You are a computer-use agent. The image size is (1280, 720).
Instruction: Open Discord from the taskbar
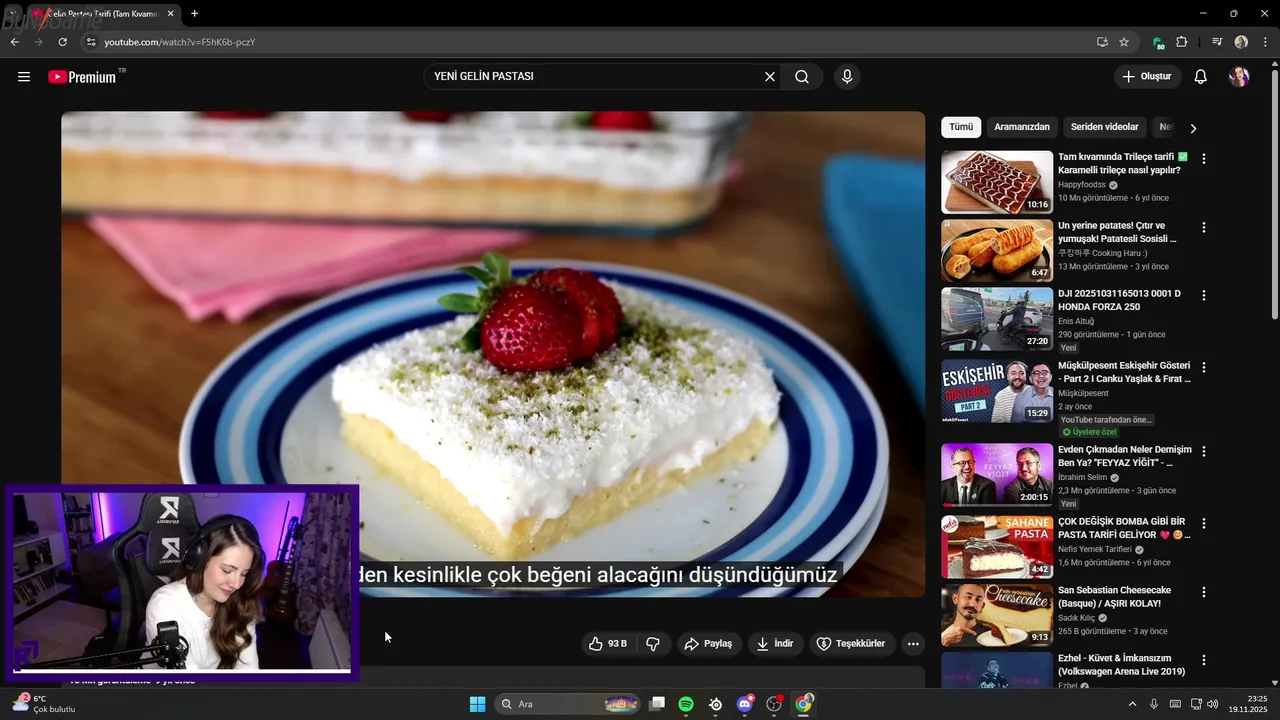[745, 704]
